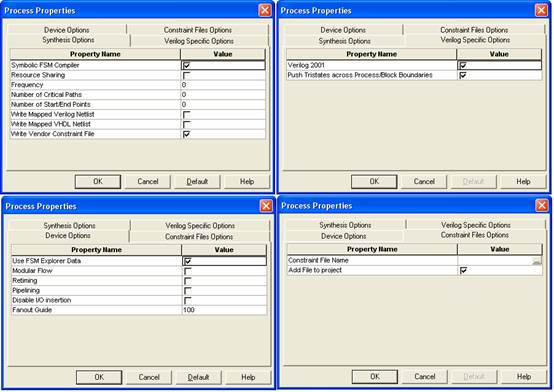Click Default in the Fanout Guide dialog
Image resolution: width=554 pixels, height=392 pixels.
coord(199,377)
